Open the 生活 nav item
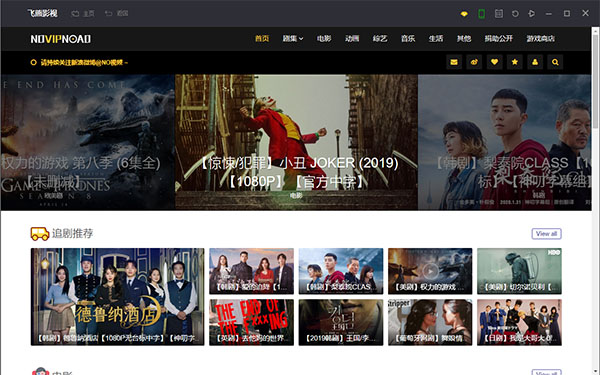The width and height of the screenshot is (600, 375). [x=436, y=39]
